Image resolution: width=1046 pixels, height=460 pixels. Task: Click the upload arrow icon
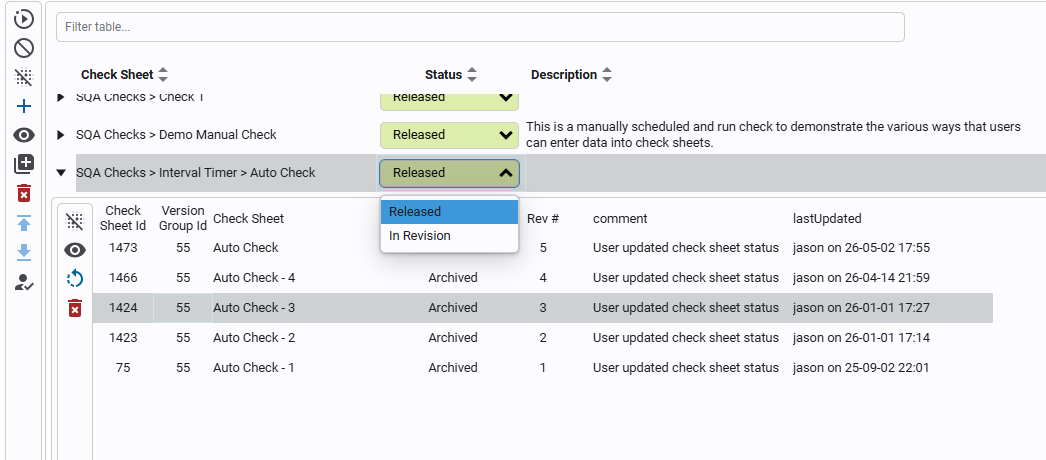point(23,223)
